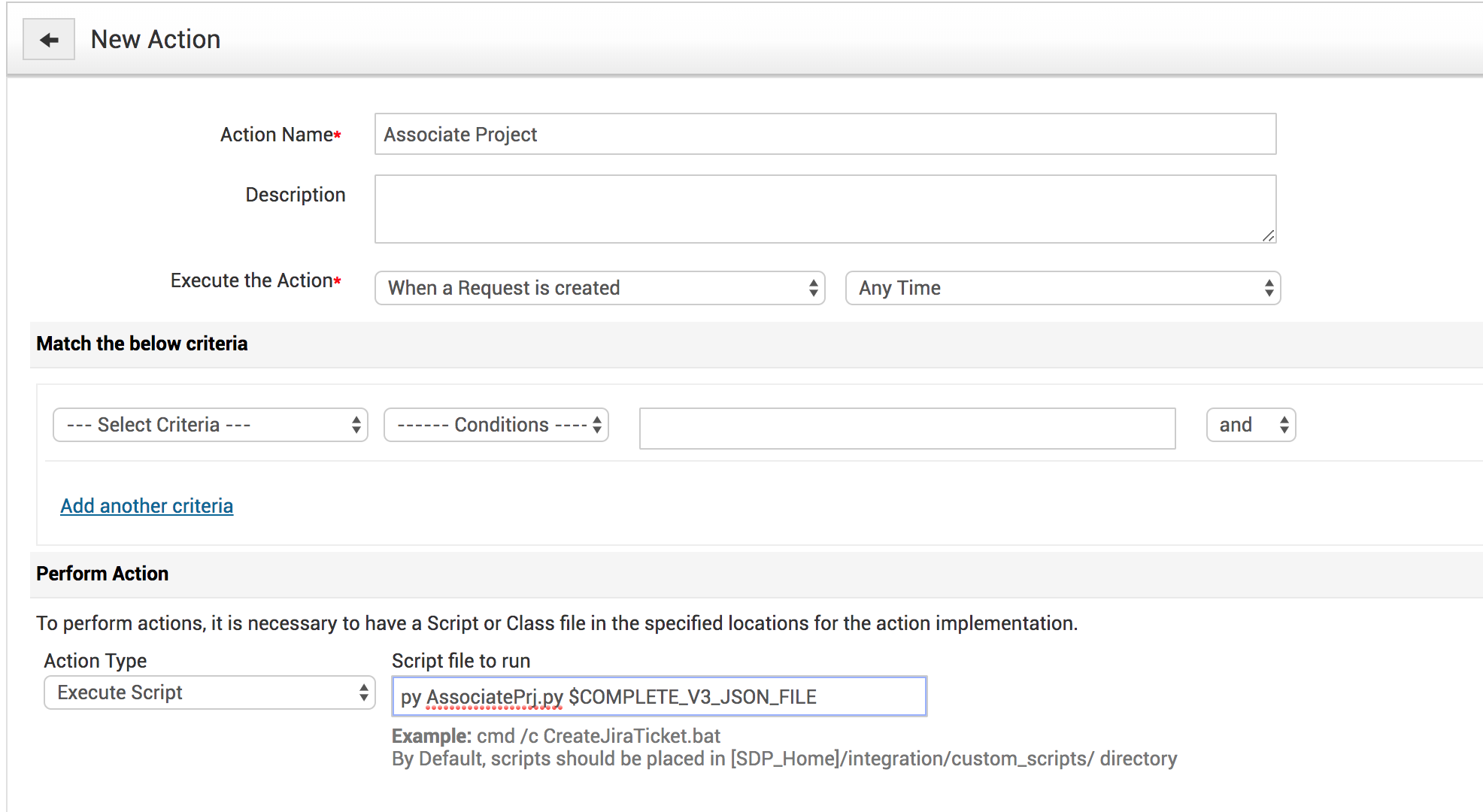This screenshot has height=812, width=1483.
Task: Open the Action Type "Execute Script" dropdown
Action: tap(209, 692)
